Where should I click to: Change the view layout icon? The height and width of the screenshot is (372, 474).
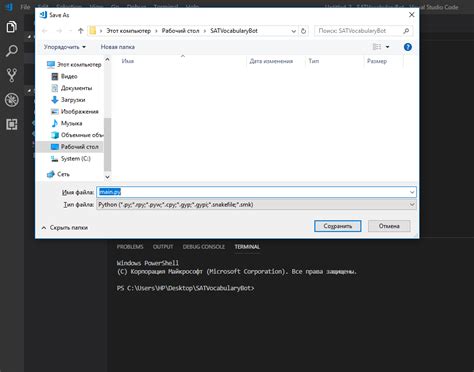point(377,47)
